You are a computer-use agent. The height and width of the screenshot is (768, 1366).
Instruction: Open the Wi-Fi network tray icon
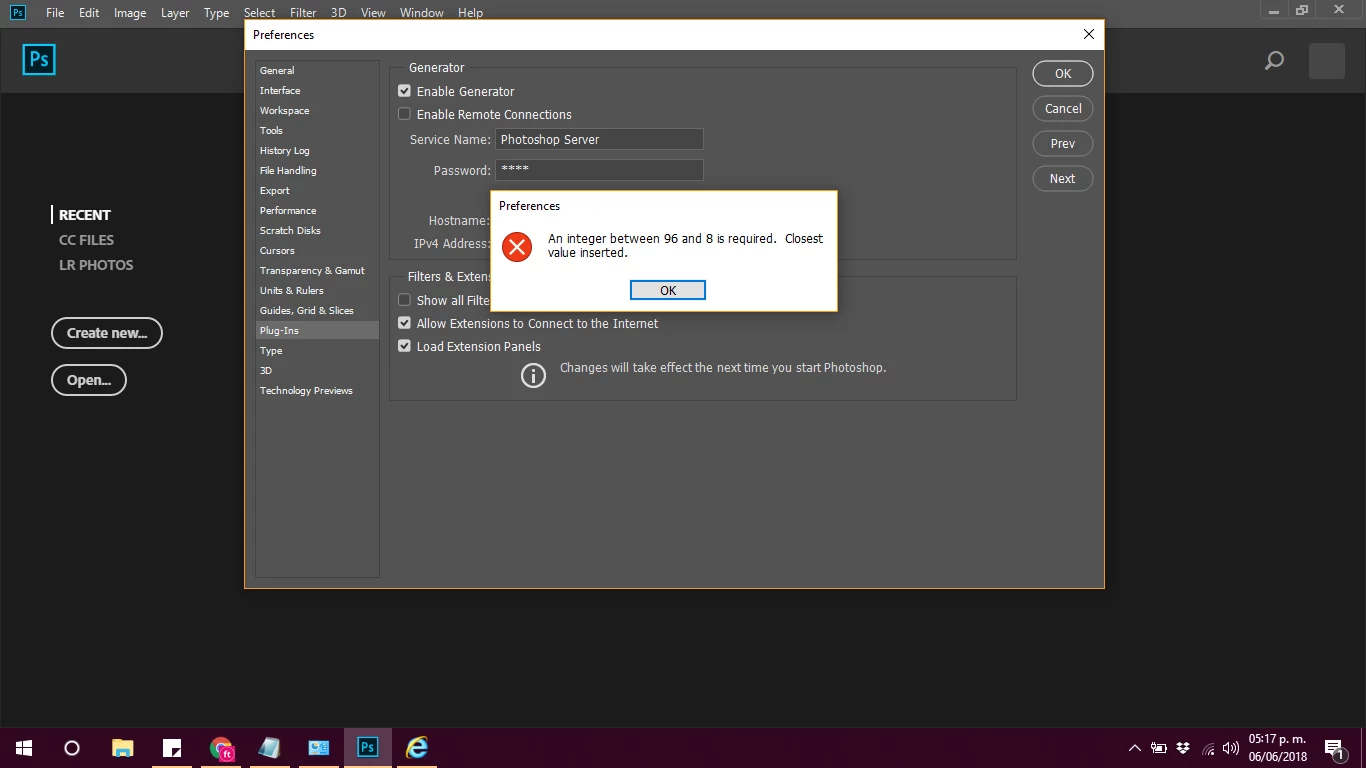[x=1208, y=748]
